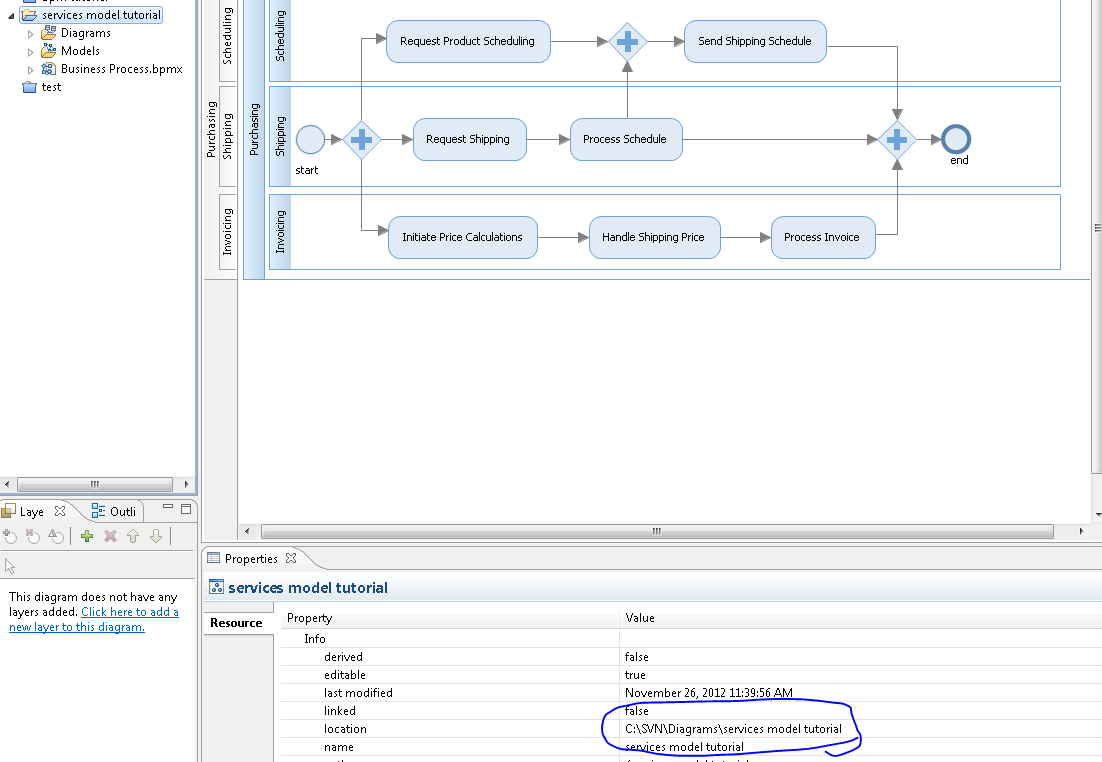Click the link to add a new layer
Image resolution: width=1102 pixels, height=762 pixels.
tap(129, 612)
